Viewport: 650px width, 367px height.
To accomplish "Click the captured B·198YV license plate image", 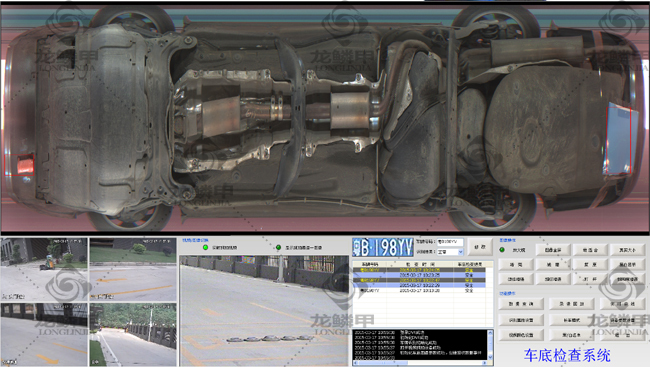I will point(383,248).
